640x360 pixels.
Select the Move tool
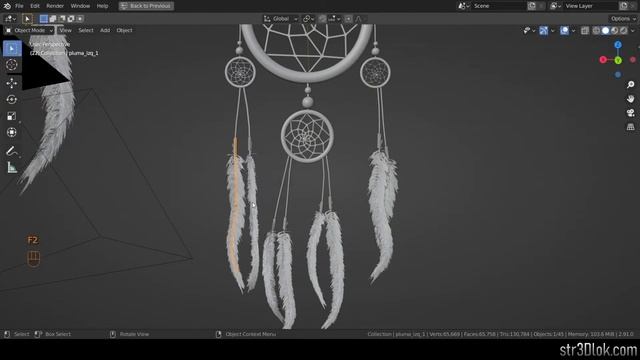coord(12,83)
